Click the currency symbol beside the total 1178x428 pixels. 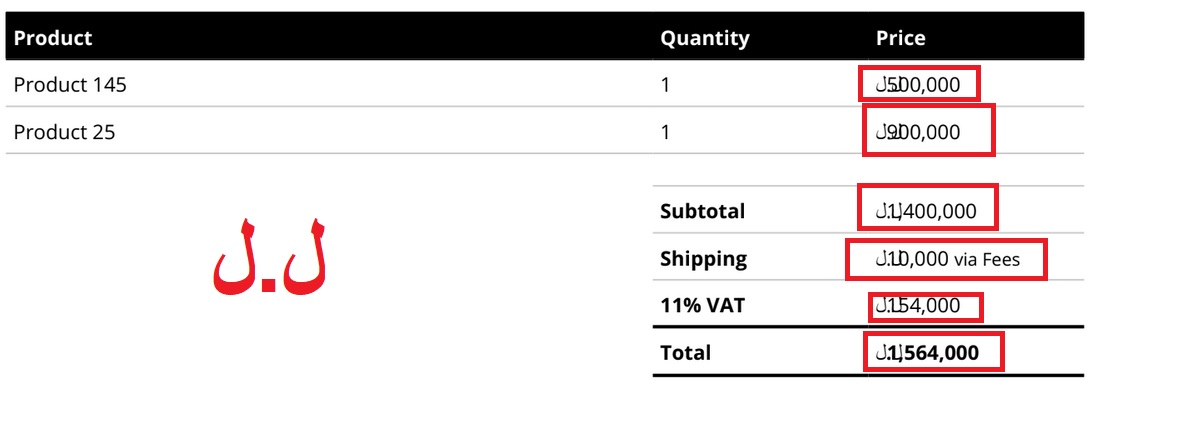[x=885, y=352]
